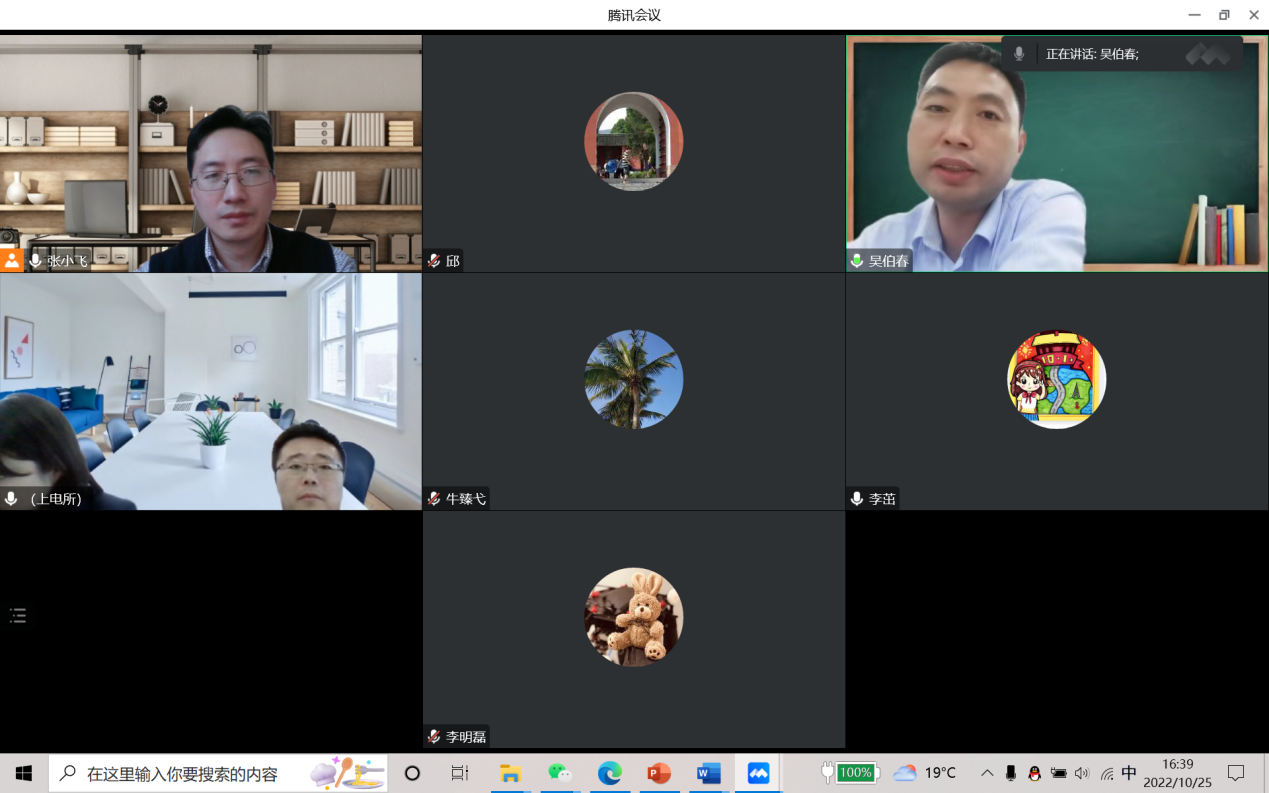Image resolution: width=1269 pixels, height=793 pixels.
Task: Click the muted mic icon beside 牛臻弋
Action: (x=434, y=498)
